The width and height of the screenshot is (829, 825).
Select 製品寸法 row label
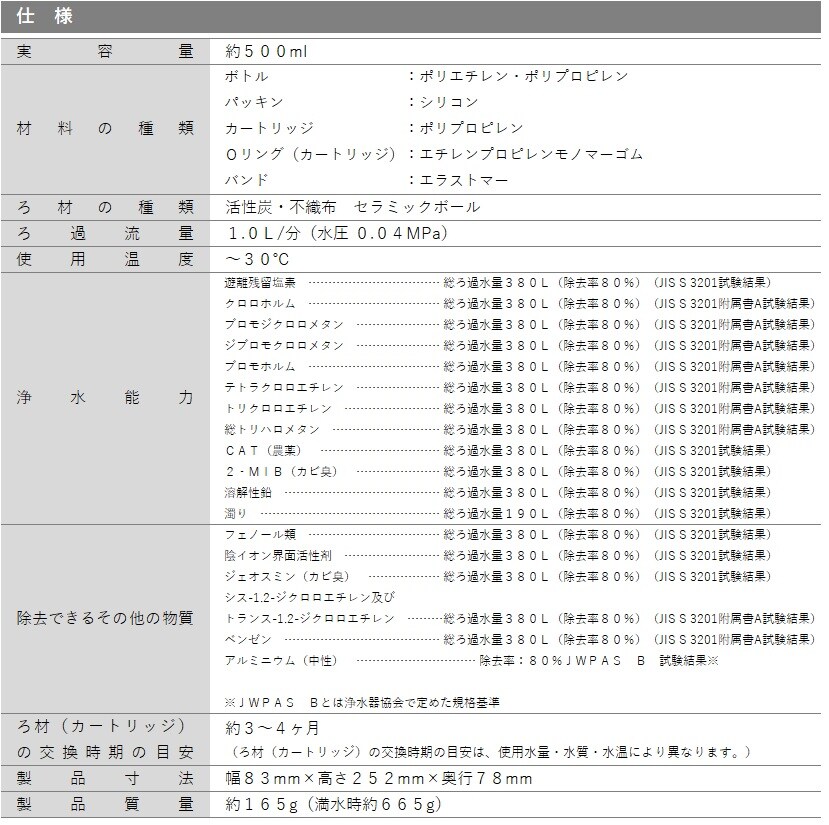pyautogui.click(x=105, y=778)
